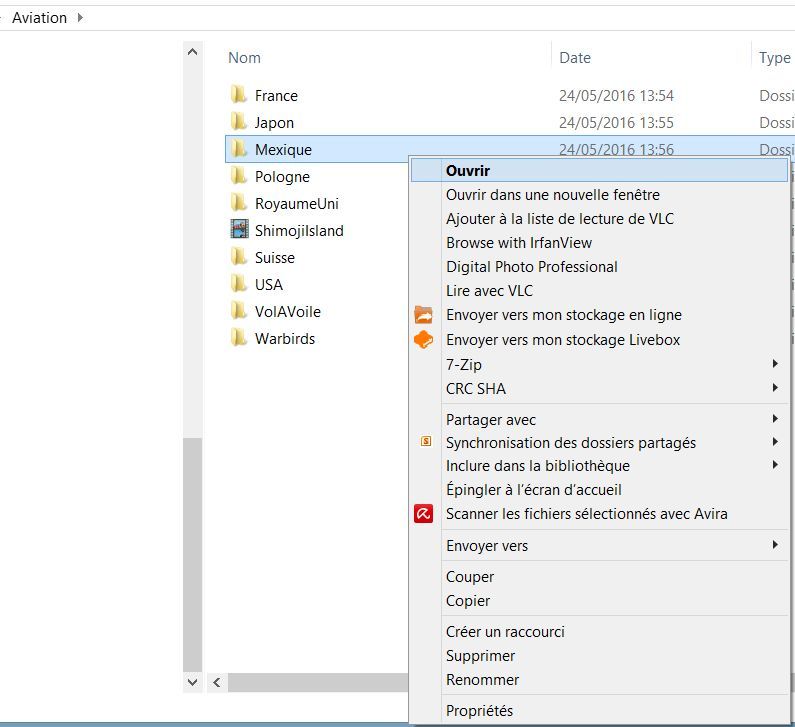Screen dimensions: 795x727
Task: Select the ShimojiIsland video file icon
Action: click(x=239, y=230)
